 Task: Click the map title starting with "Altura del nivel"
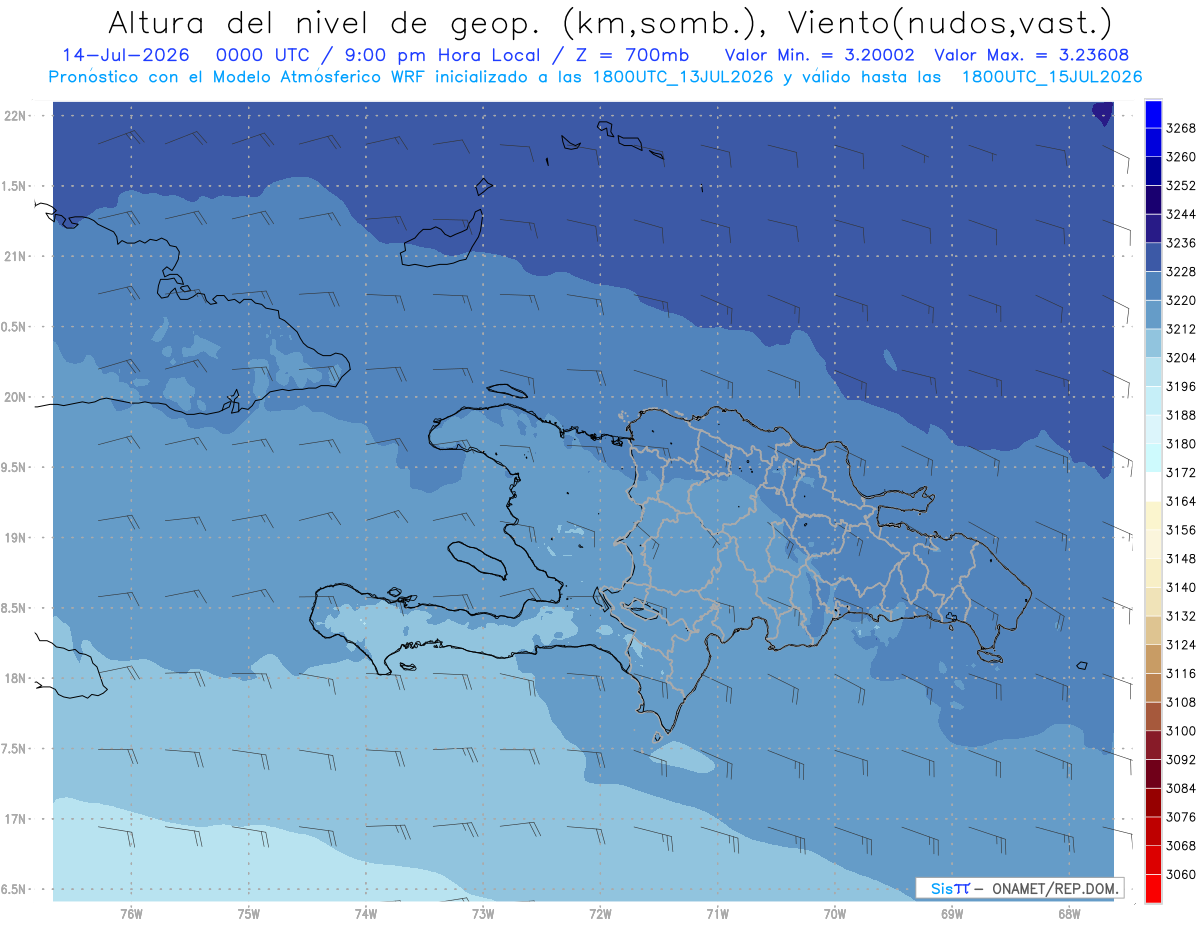pos(609,22)
